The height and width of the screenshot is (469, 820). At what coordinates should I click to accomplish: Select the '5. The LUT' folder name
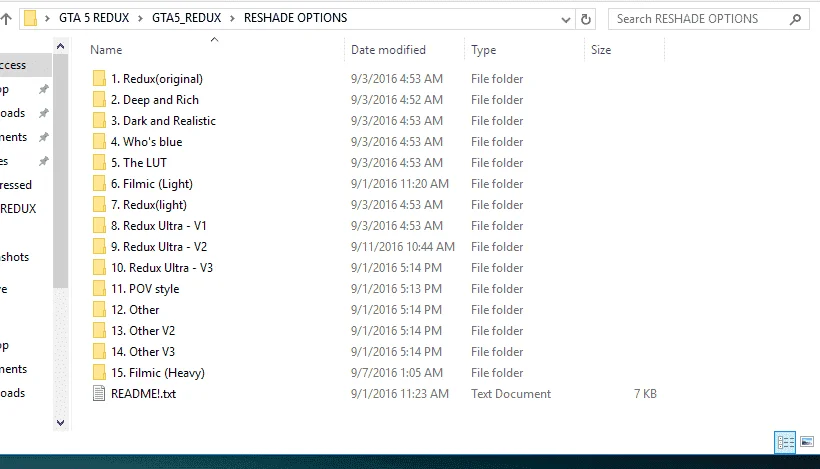coord(139,163)
